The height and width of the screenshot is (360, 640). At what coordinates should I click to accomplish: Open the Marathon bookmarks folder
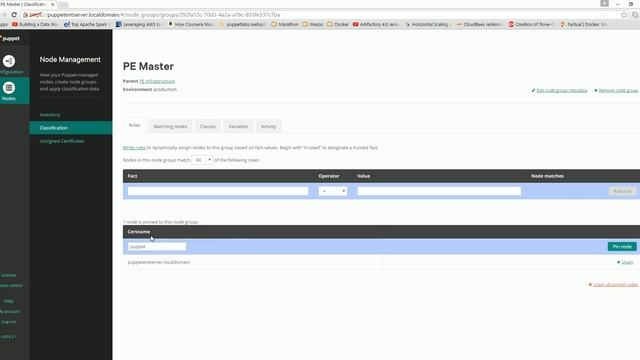click(x=285, y=24)
